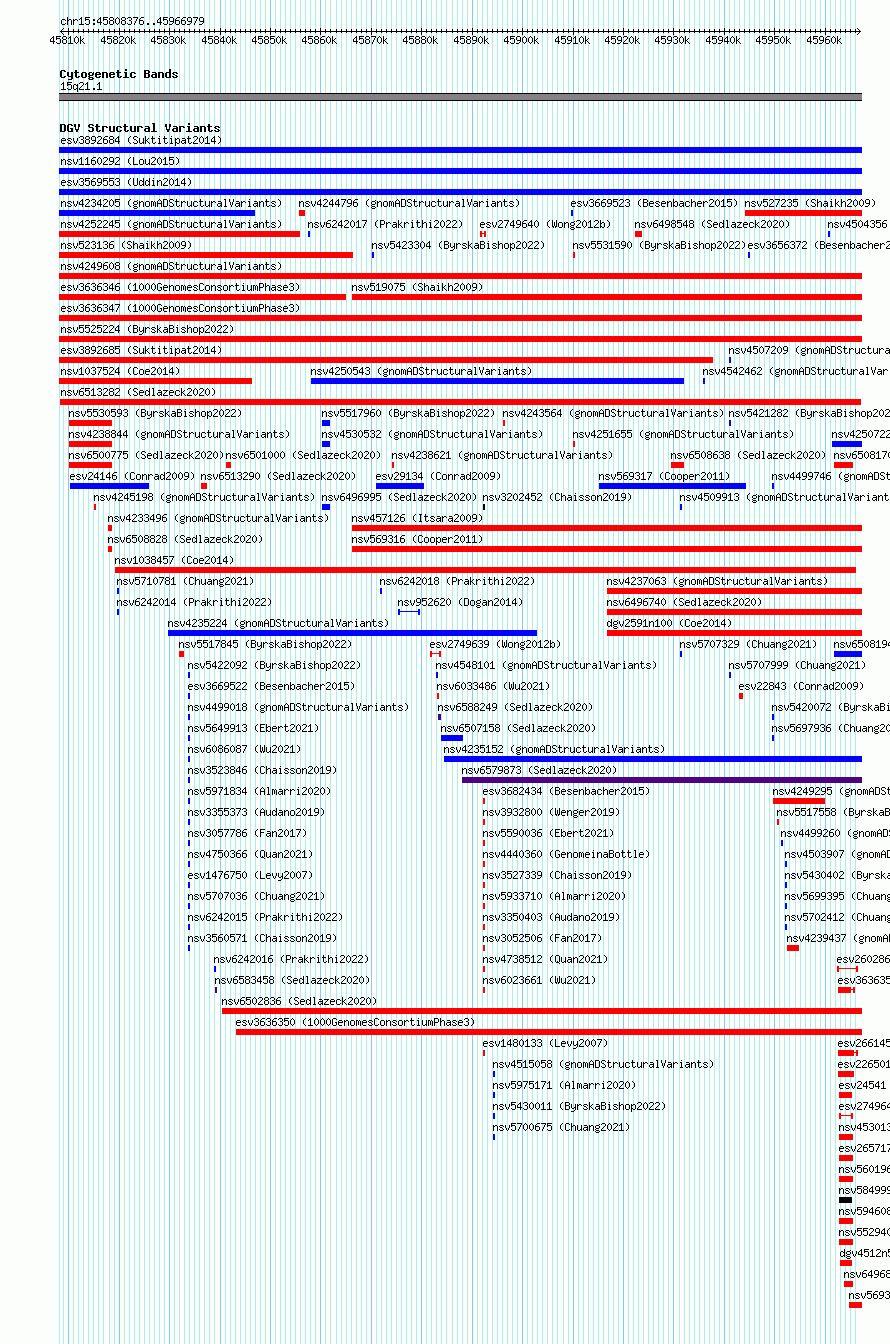Select nsv6500775 (Sedlazeck2020) label
The height and width of the screenshot is (1344, 890).
coord(147,455)
